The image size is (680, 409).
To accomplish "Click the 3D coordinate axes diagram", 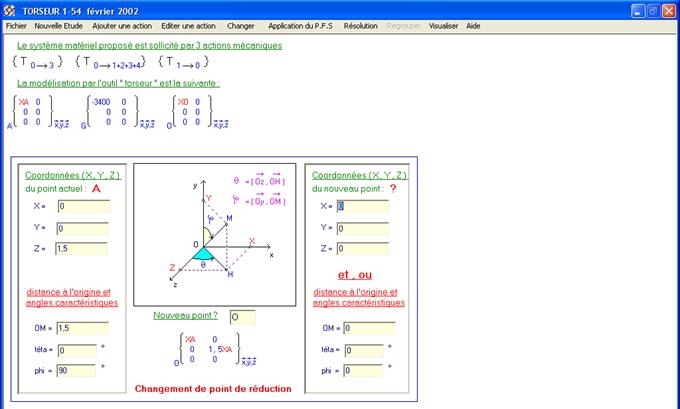I will click(x=215, y=235).
